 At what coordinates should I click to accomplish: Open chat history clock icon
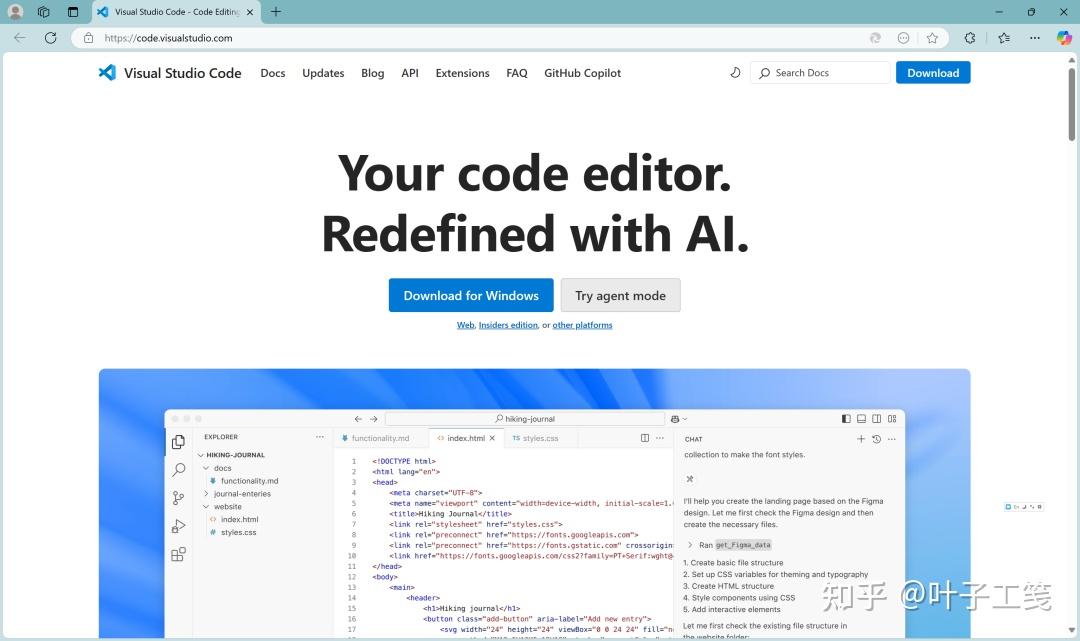coord(876,439)
